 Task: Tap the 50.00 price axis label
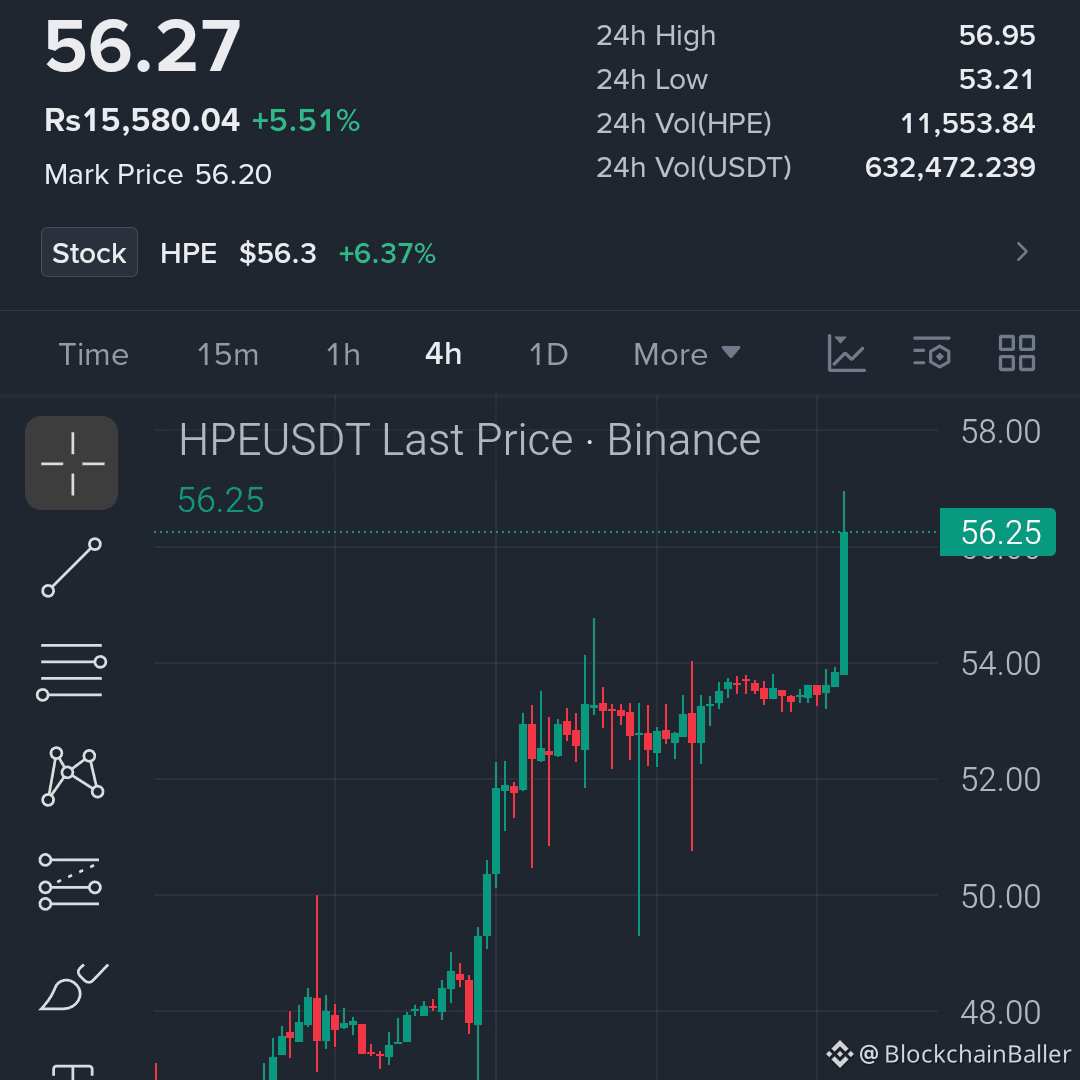tap(1000, 896)
